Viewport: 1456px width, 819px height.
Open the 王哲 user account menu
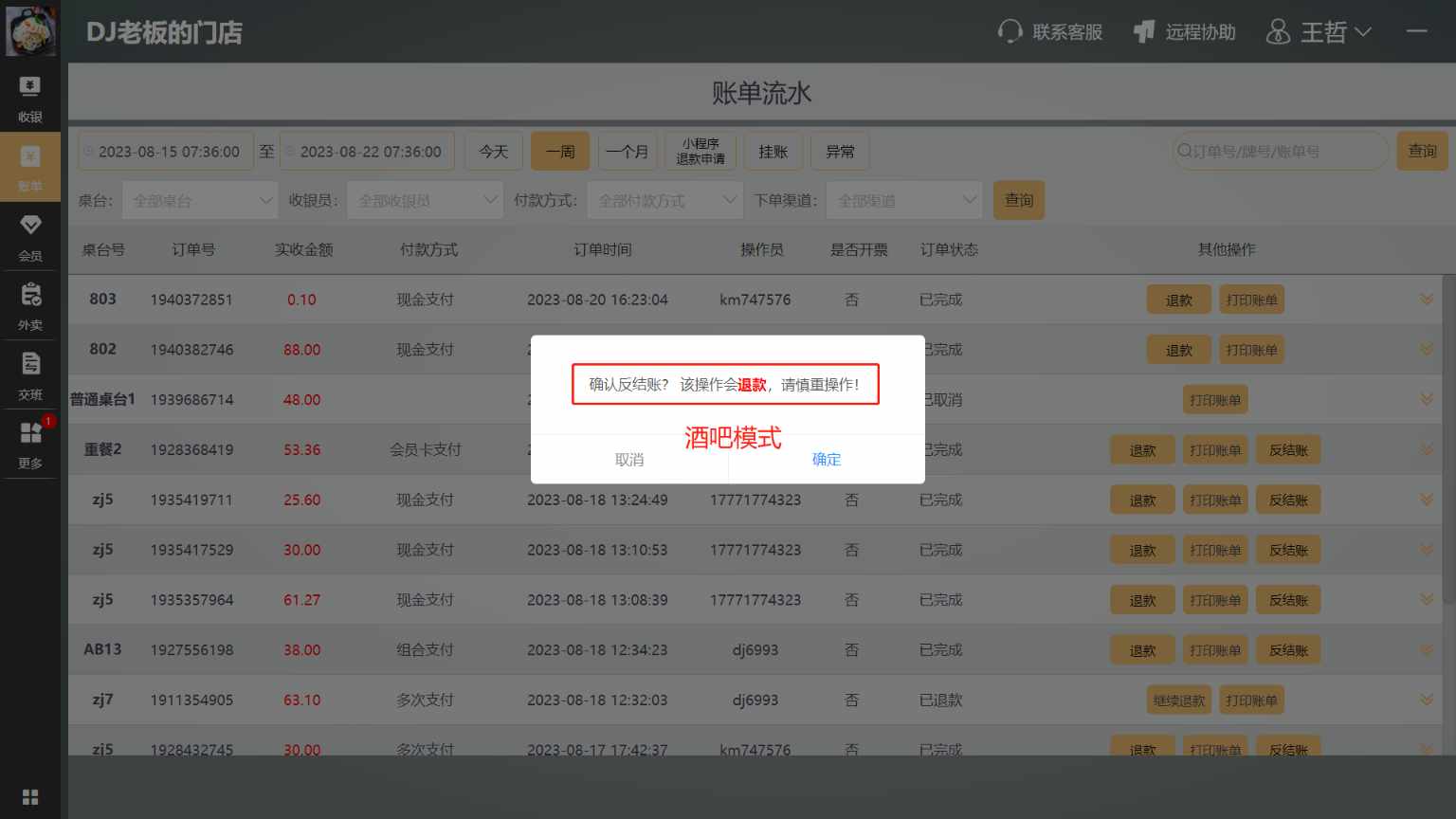tap(1319, 32)
